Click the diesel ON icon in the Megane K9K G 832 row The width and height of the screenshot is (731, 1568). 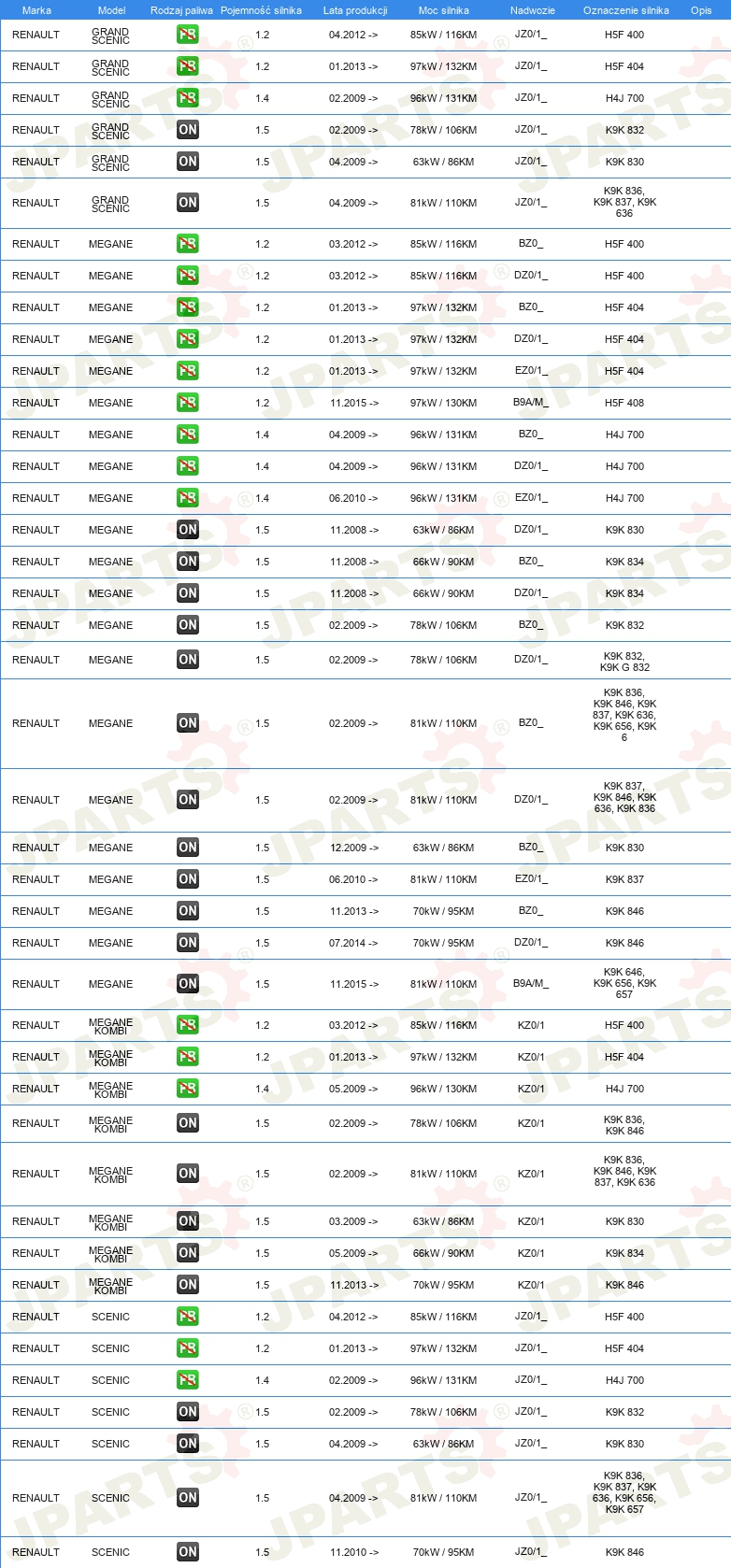188,660
